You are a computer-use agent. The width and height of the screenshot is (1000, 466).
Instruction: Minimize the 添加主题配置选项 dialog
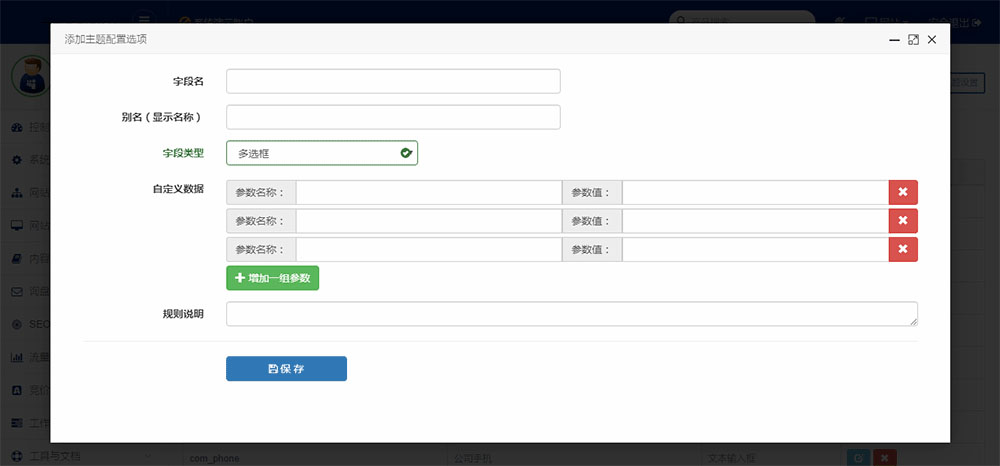(894, 39)
